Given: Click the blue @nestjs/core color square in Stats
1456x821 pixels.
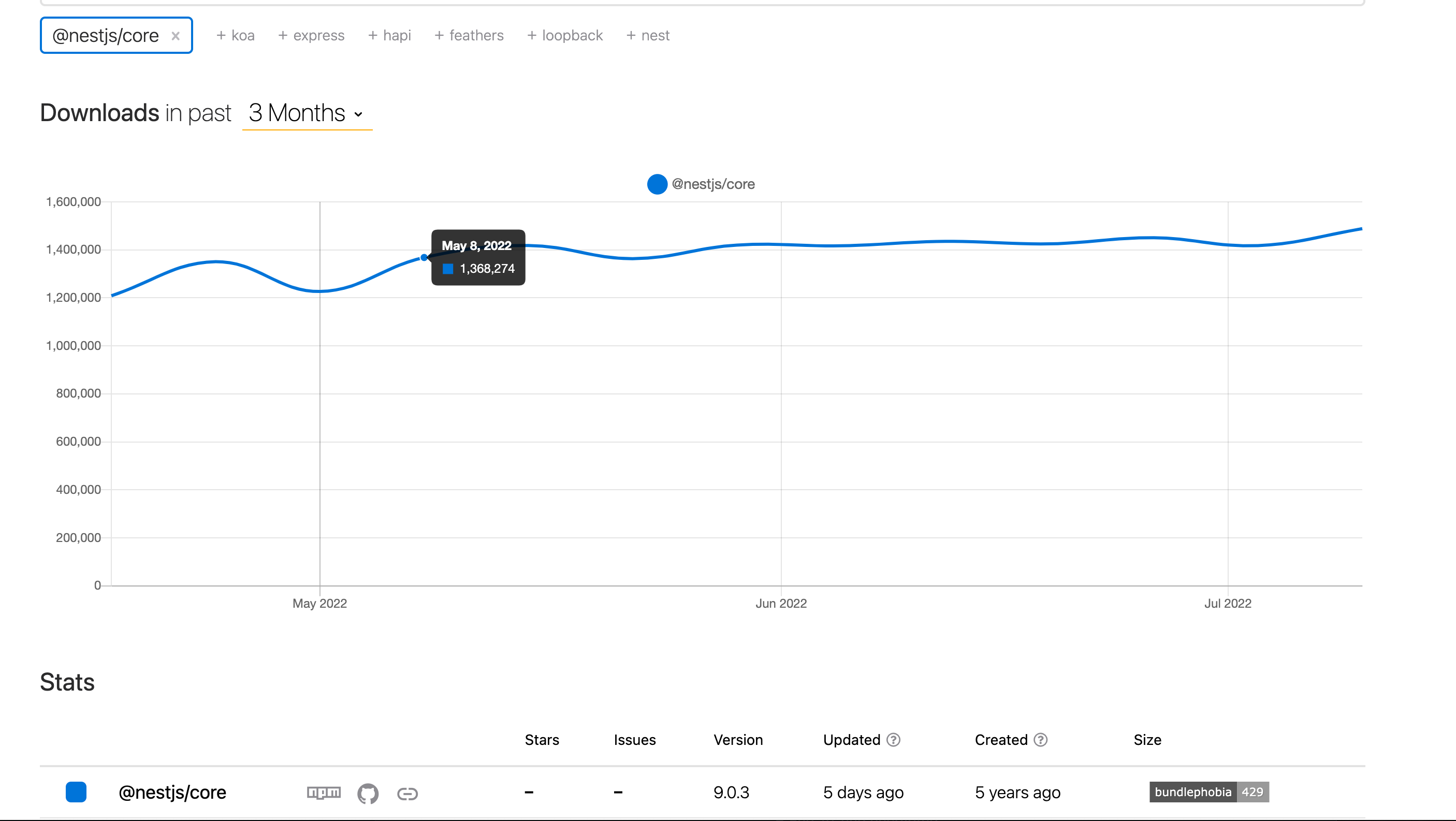Looking at the screenshot, I should coord(76,792).
